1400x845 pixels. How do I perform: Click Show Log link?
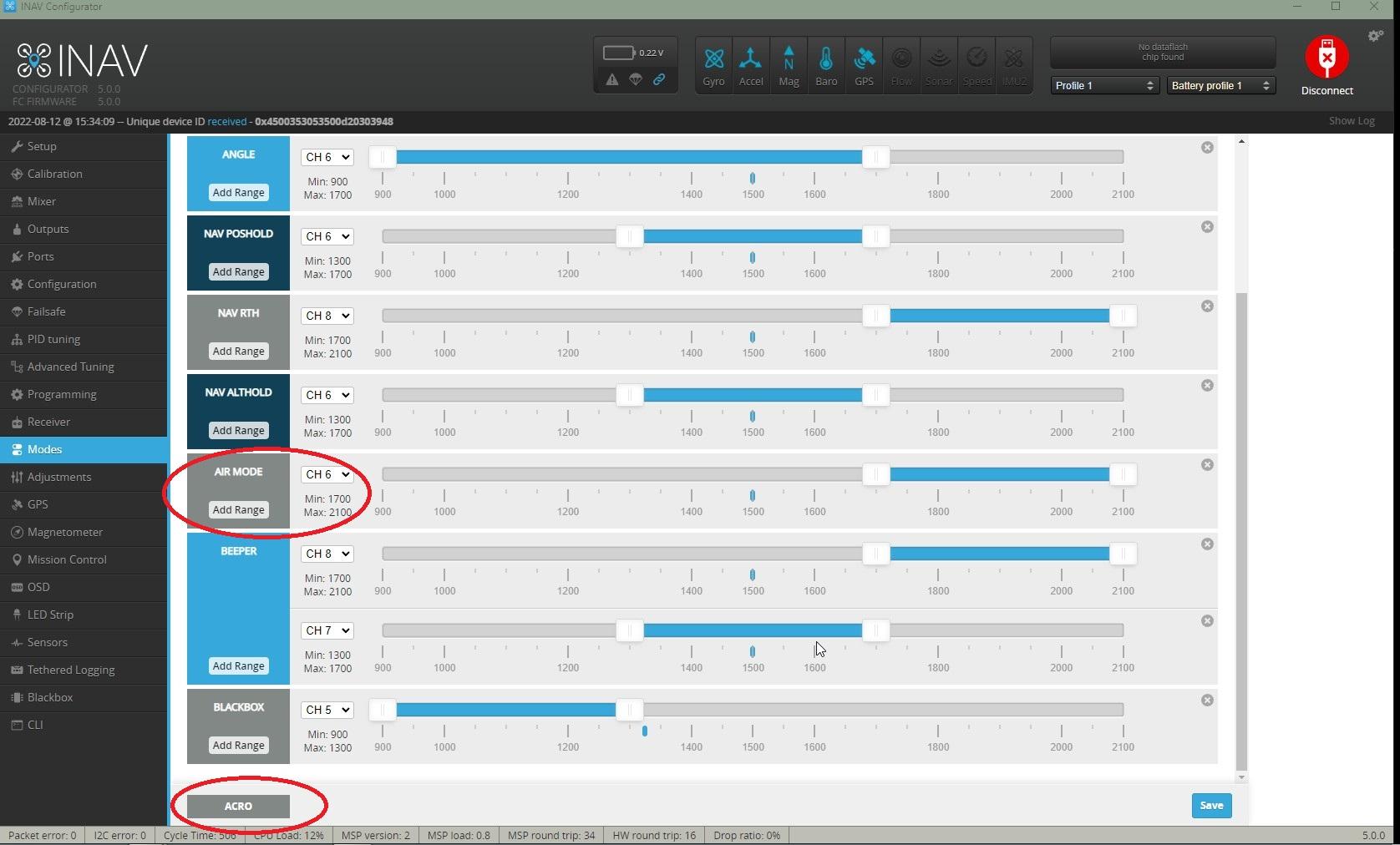pyautogui.click(x=1351, y=121)
